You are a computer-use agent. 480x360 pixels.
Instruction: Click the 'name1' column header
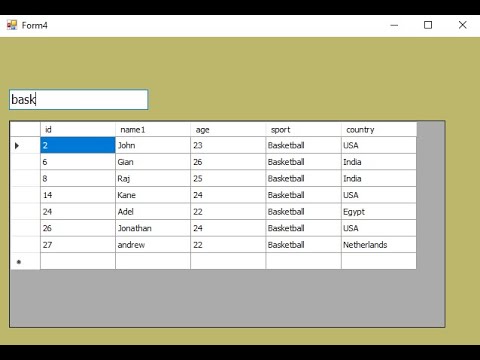pyautogui.click(x=153, y=130)
